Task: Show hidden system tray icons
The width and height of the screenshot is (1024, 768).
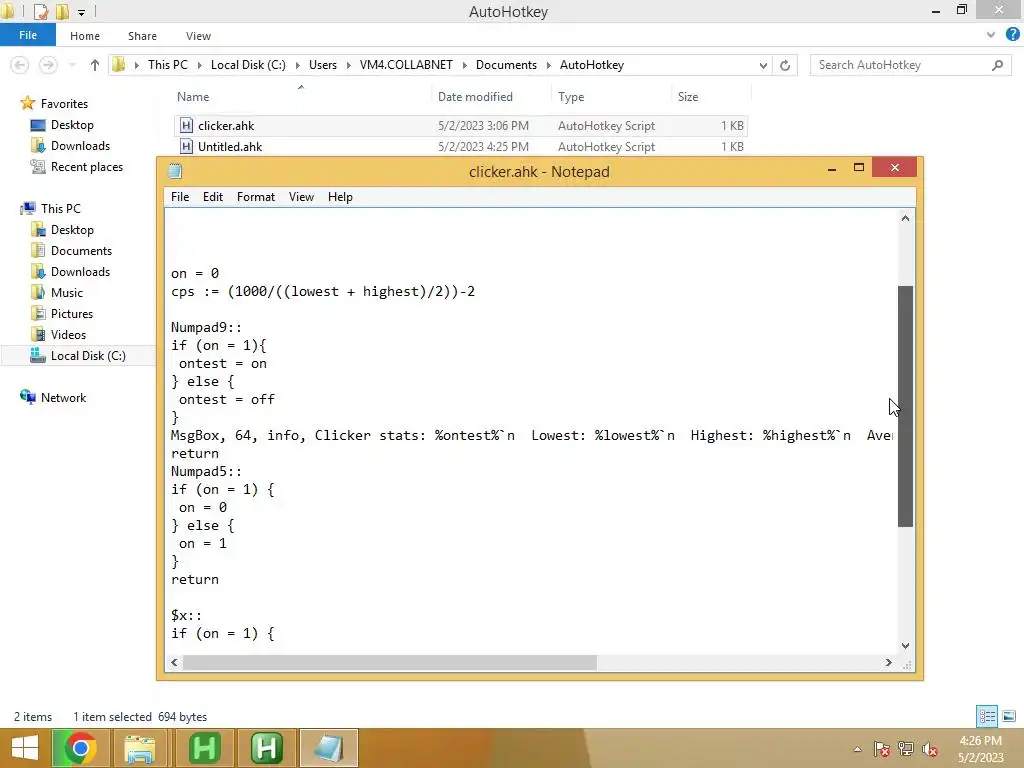Action: pyautogui.click(x=857, y=749)
